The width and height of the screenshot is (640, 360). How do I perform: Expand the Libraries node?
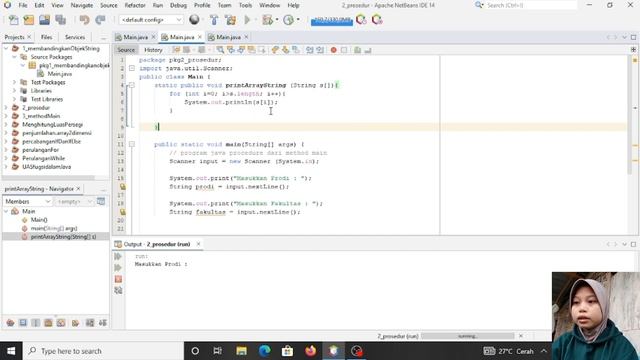(x=14, y=91)
